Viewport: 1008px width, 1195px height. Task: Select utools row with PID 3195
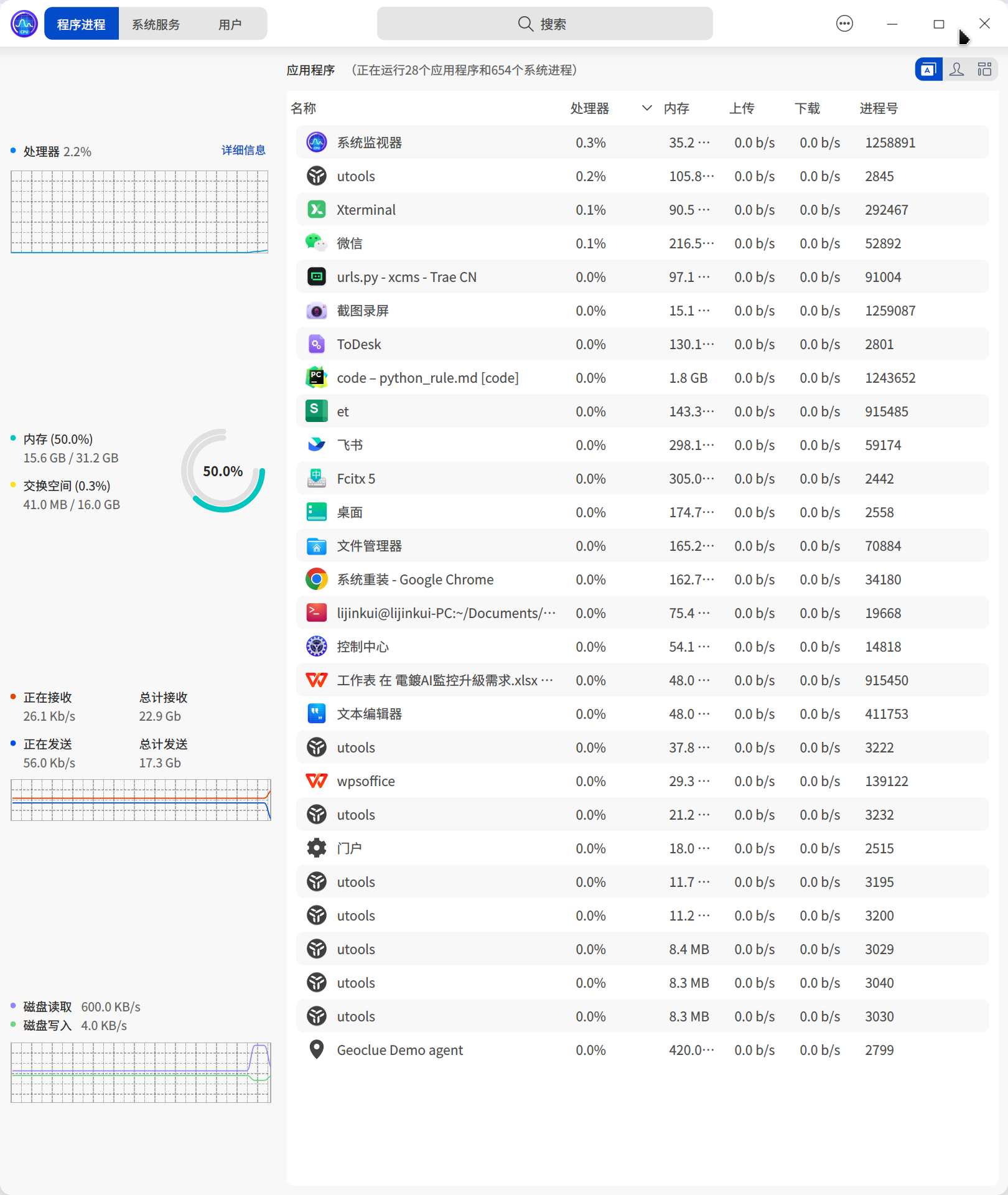click(x=642, y=882)
